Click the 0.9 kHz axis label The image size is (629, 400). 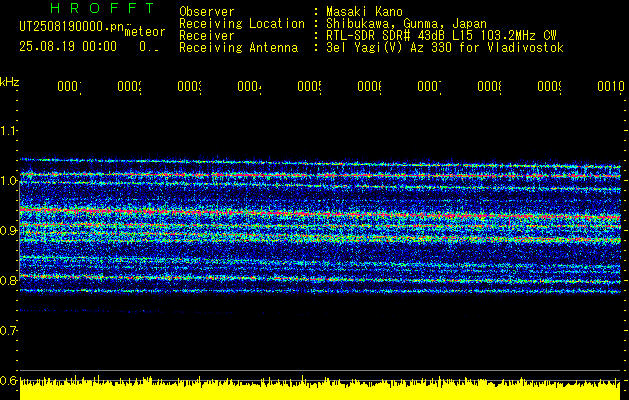9,230
